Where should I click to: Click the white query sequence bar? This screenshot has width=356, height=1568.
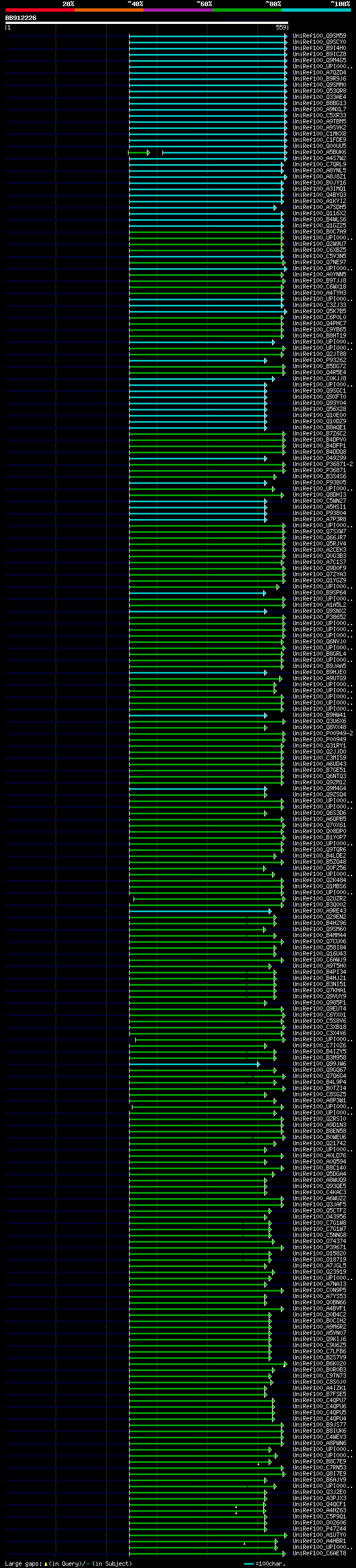click(147, 23)
